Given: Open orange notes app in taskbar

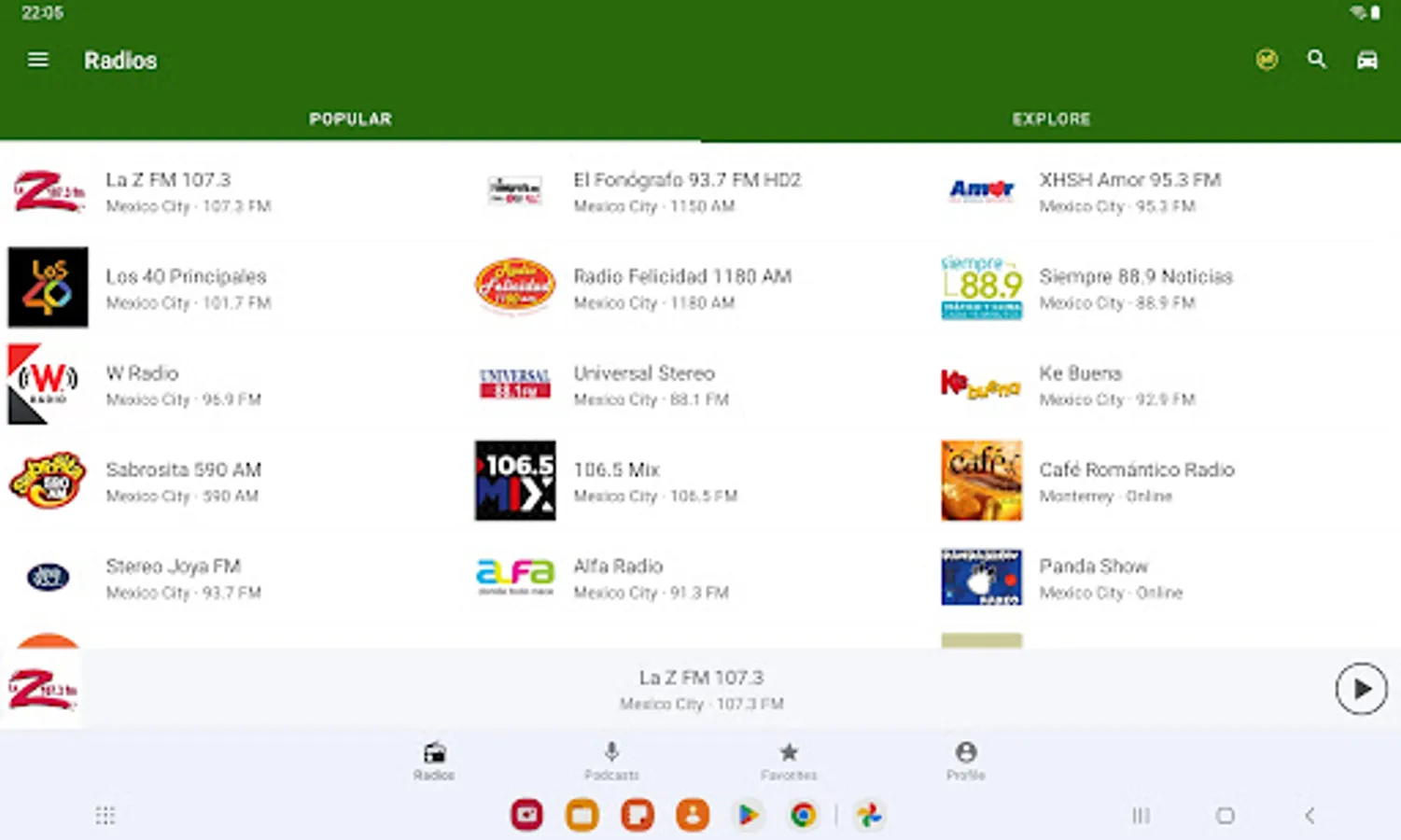Looking at the screenshot, I should coord(637,815).
